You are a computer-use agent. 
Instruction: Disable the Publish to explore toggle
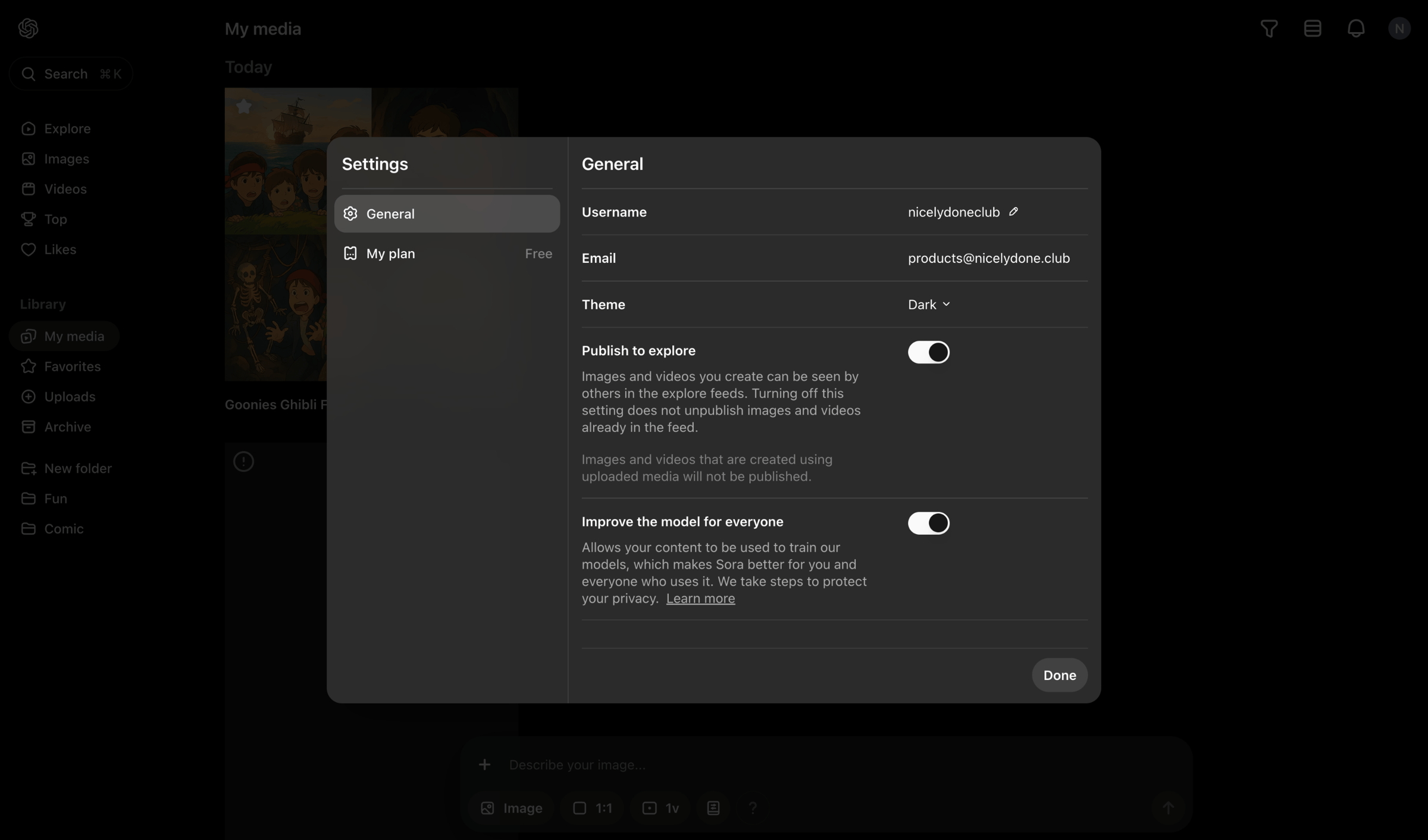click(928, 352)
